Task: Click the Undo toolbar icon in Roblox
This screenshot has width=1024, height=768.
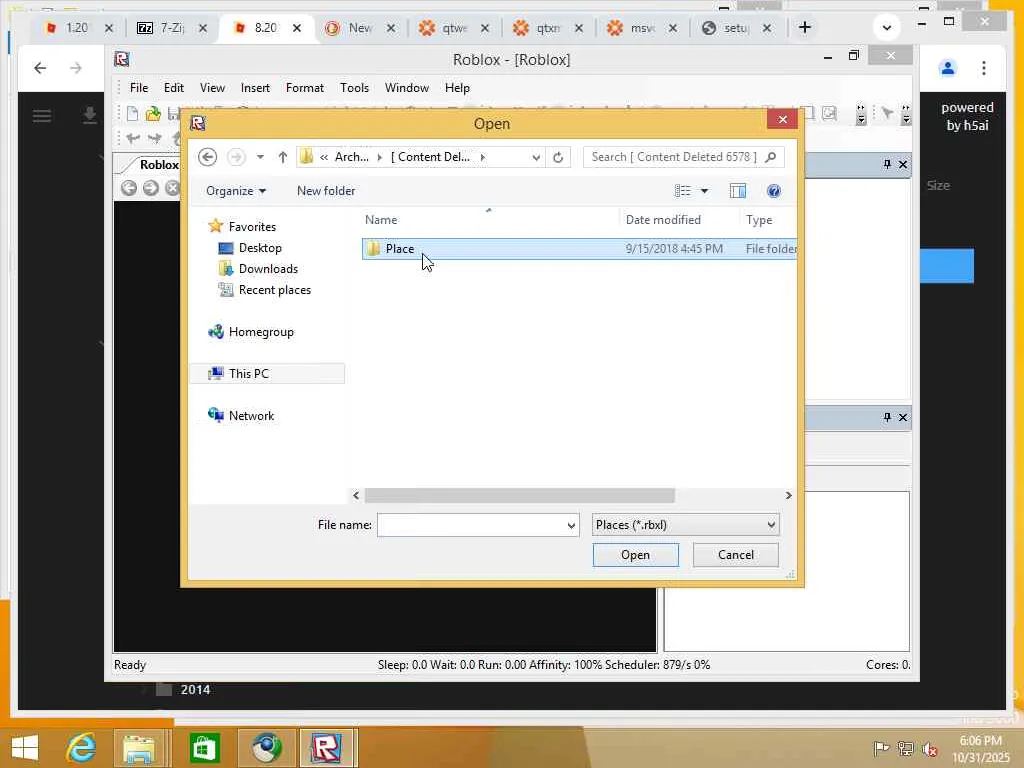Action: point(133,138)
